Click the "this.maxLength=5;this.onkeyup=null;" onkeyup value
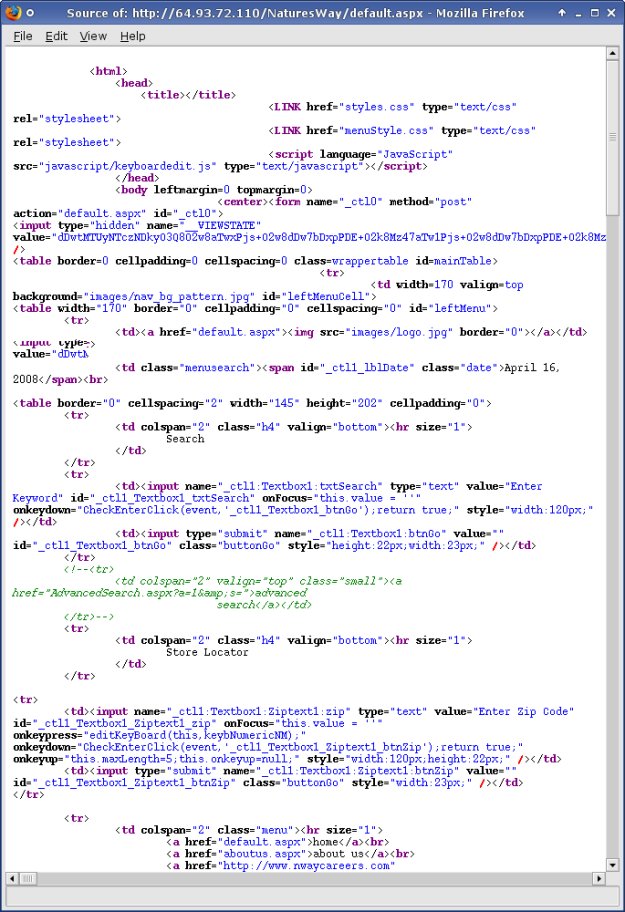This screenshot has width=625, height=912. click(x=182, y=759)
